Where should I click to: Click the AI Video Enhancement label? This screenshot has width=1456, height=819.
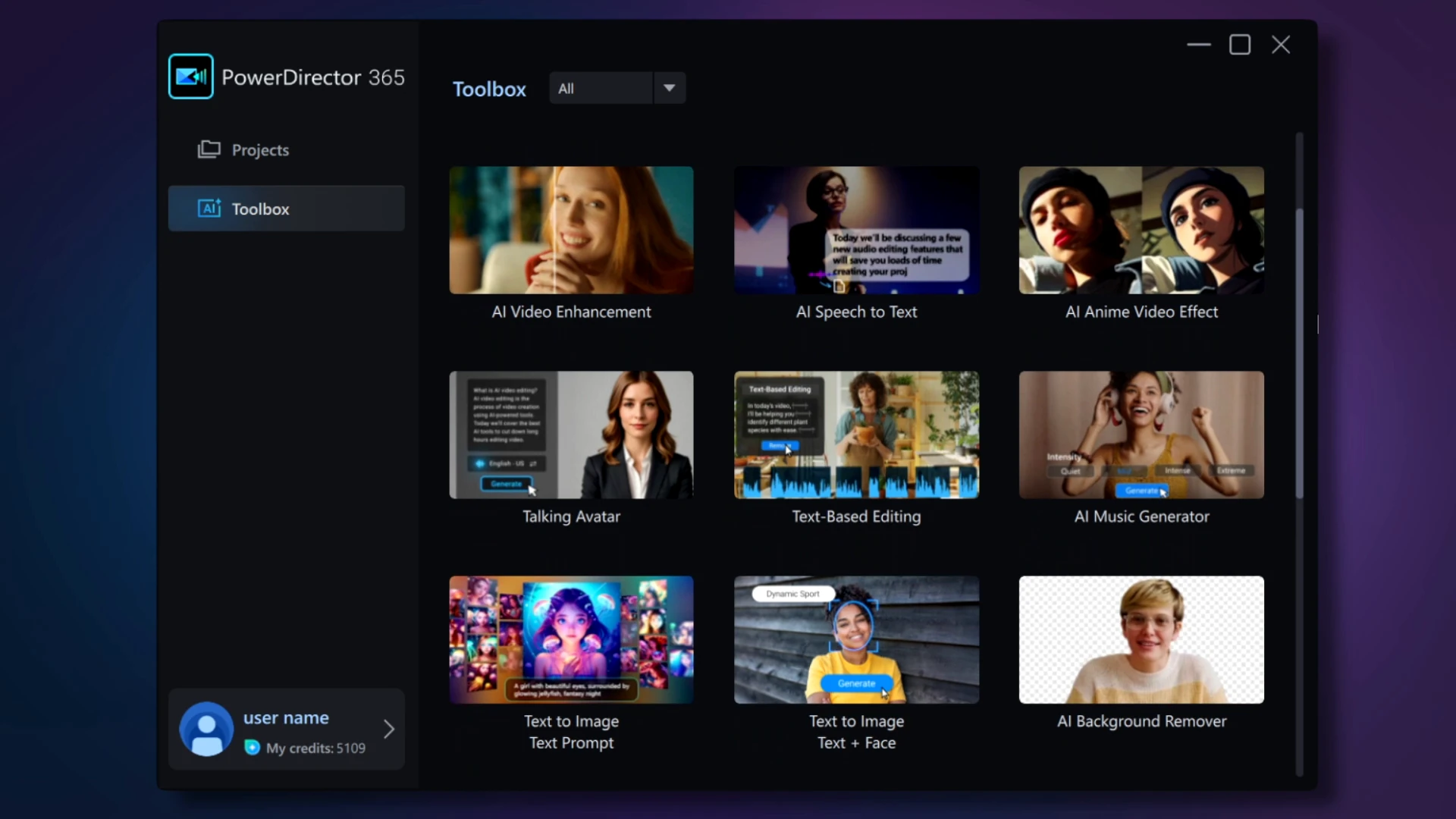click(x=571, y=312)
